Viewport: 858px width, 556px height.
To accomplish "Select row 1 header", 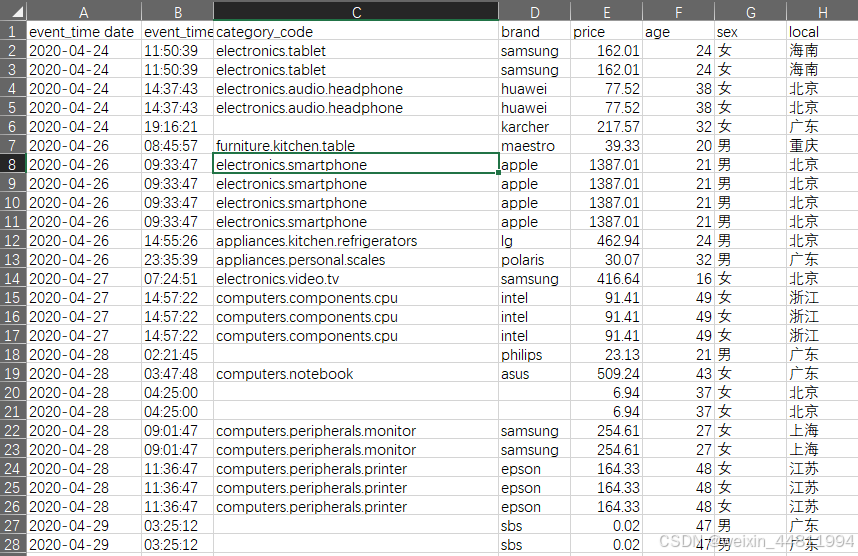I will tap(13, 32).
